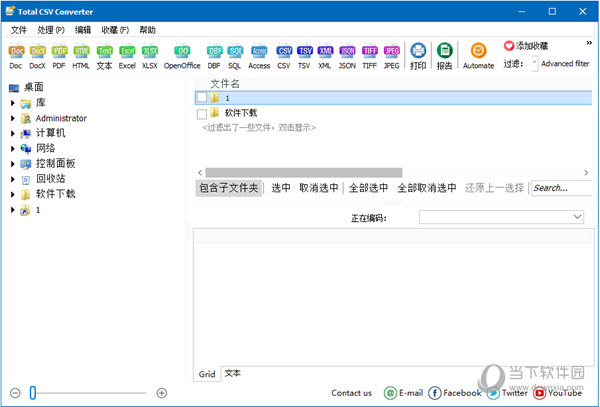
Task: Expand the tree node named 1
Action: (13, 210)
